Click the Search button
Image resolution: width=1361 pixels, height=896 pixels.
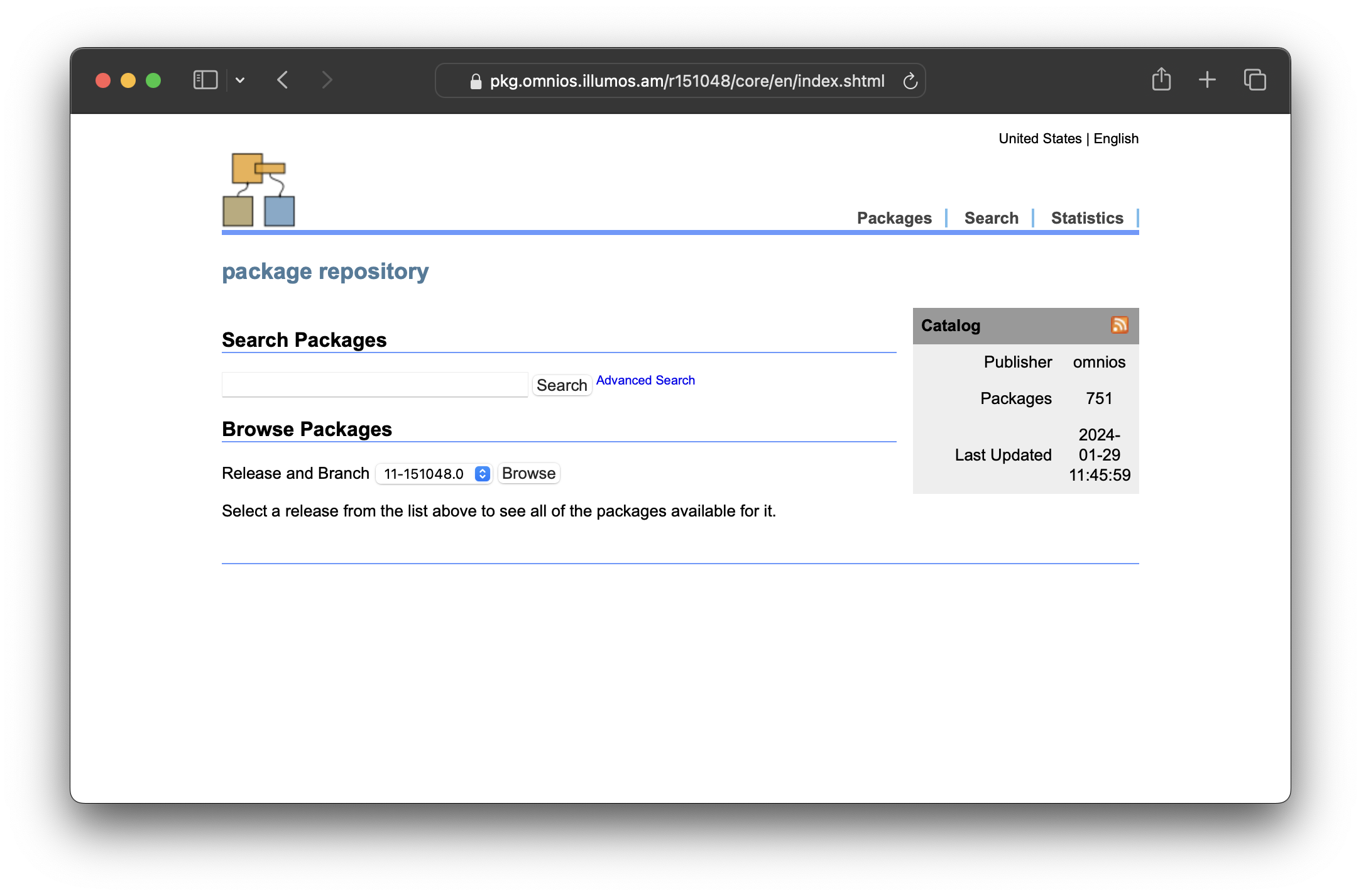(x=561, y=385)
